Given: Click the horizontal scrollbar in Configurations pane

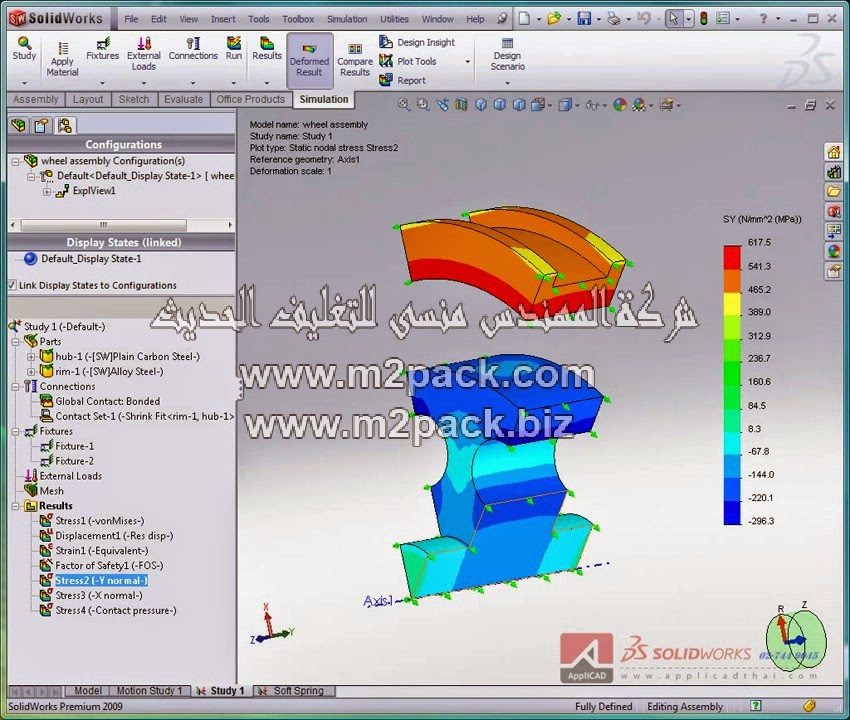Looking at the screenshot, I should point(103,224).
